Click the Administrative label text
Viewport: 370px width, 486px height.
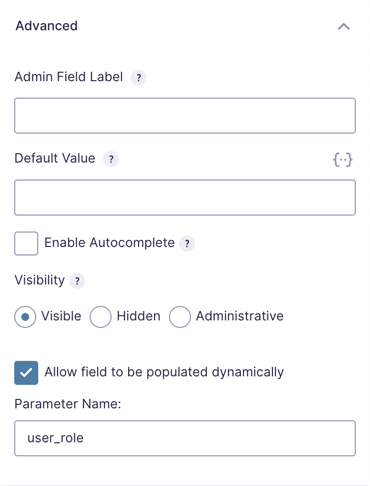[240, 316]
